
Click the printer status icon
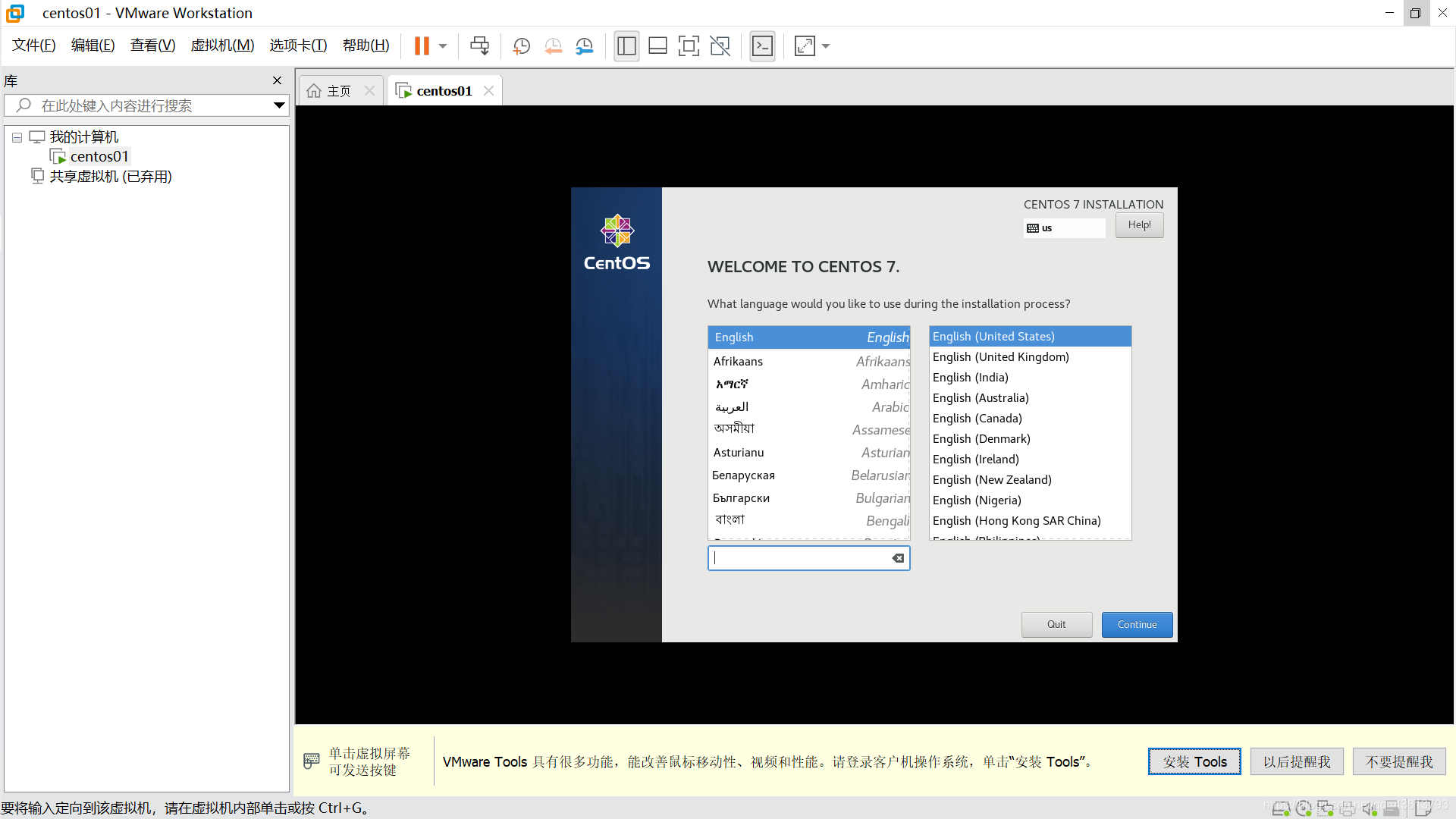1348,808
